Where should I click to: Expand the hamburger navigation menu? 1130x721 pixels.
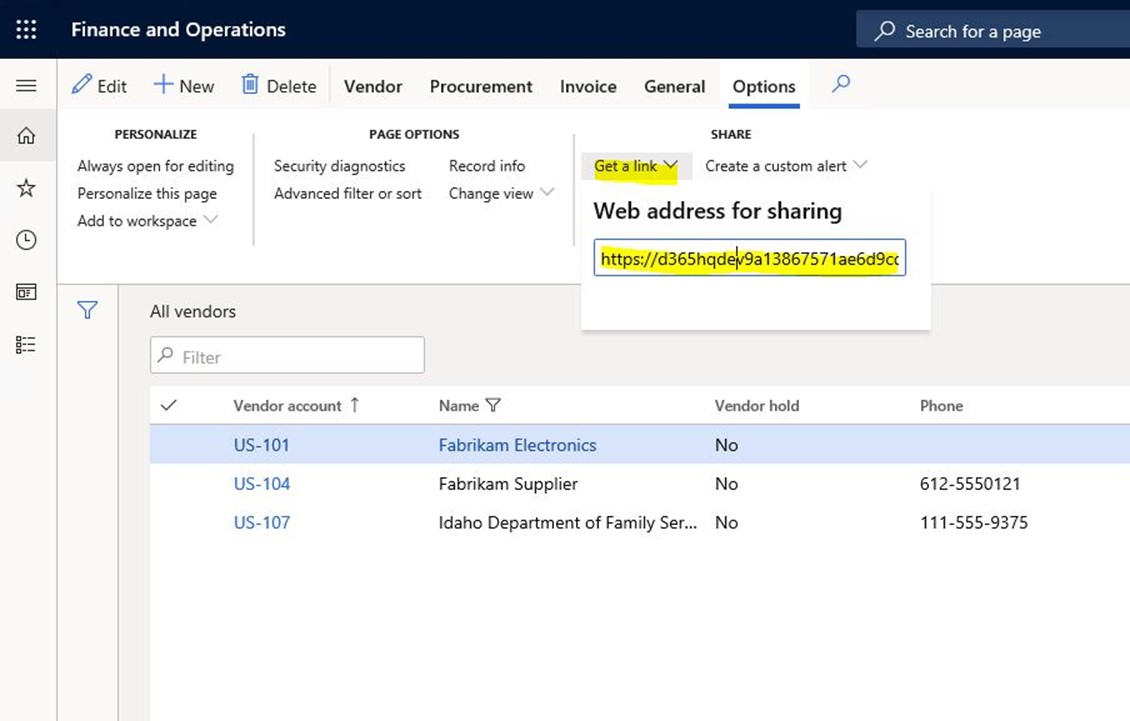click(x=27, y=86)
